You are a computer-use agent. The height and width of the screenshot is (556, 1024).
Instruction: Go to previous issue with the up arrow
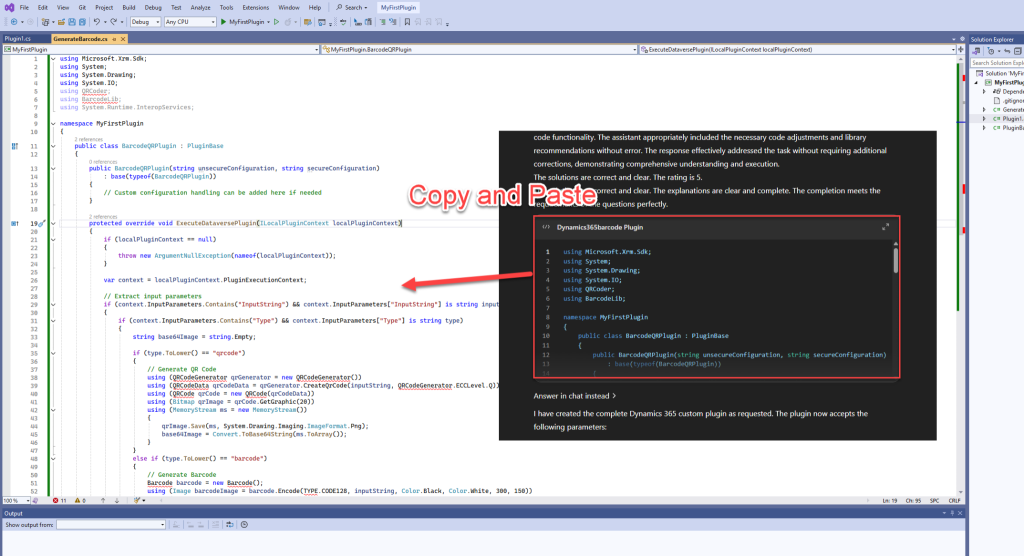(x=103, y=500)
